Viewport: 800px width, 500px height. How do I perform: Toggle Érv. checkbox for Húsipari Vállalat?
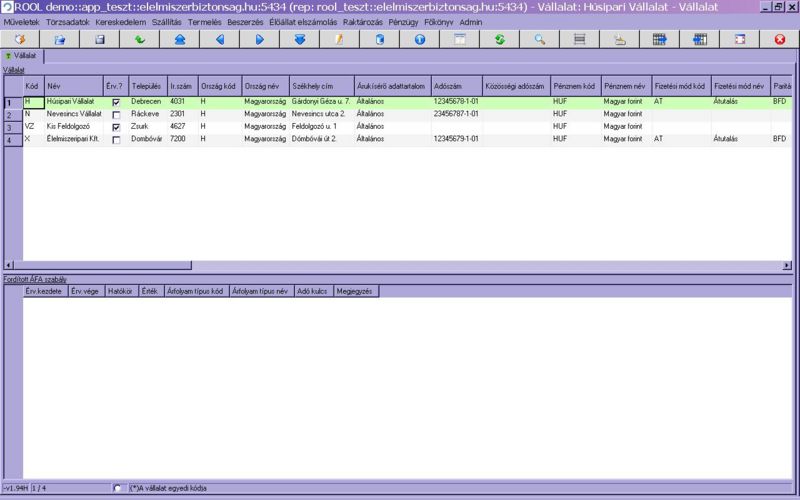(x=116, y=102)
